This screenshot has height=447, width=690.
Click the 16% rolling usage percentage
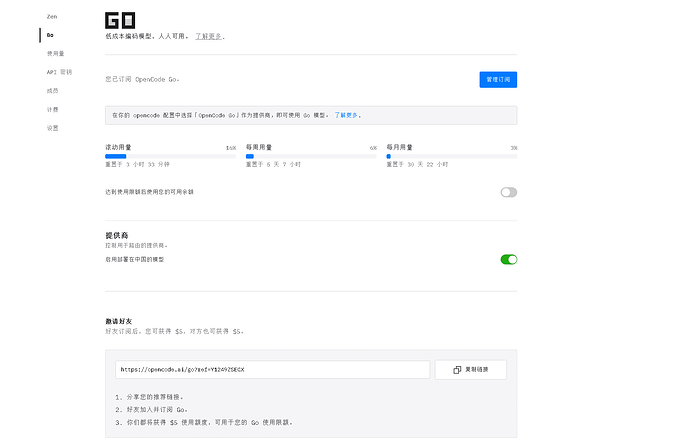231,148
